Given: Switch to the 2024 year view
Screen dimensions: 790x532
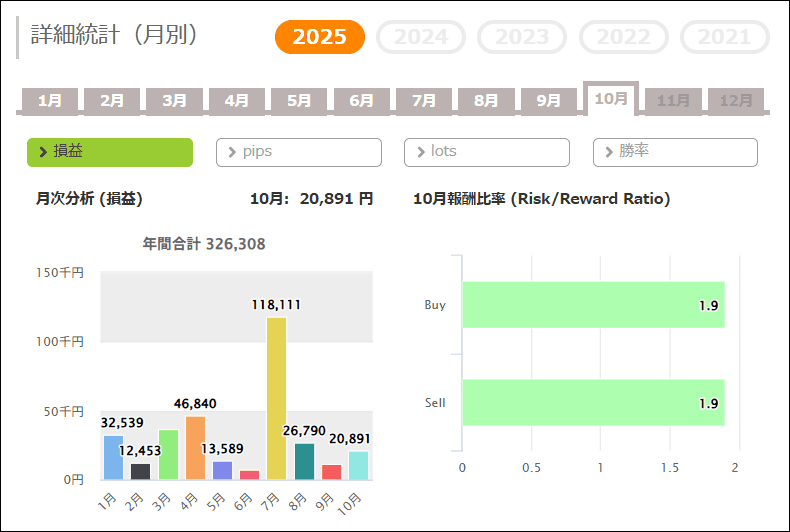Looking at the screenshot, I should (421, 37).
